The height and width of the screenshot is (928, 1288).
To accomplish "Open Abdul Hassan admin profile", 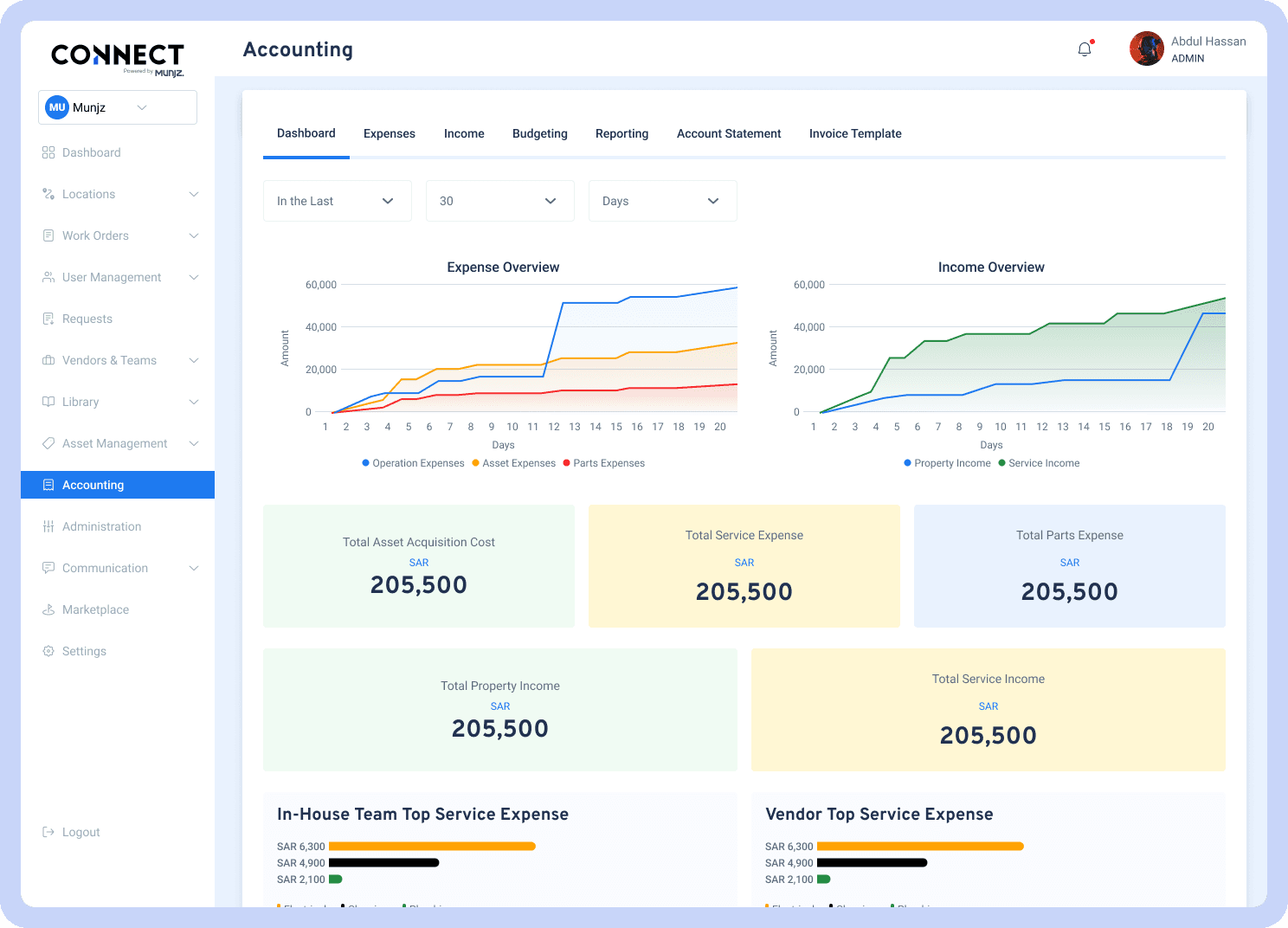I will click(1188, 49).
